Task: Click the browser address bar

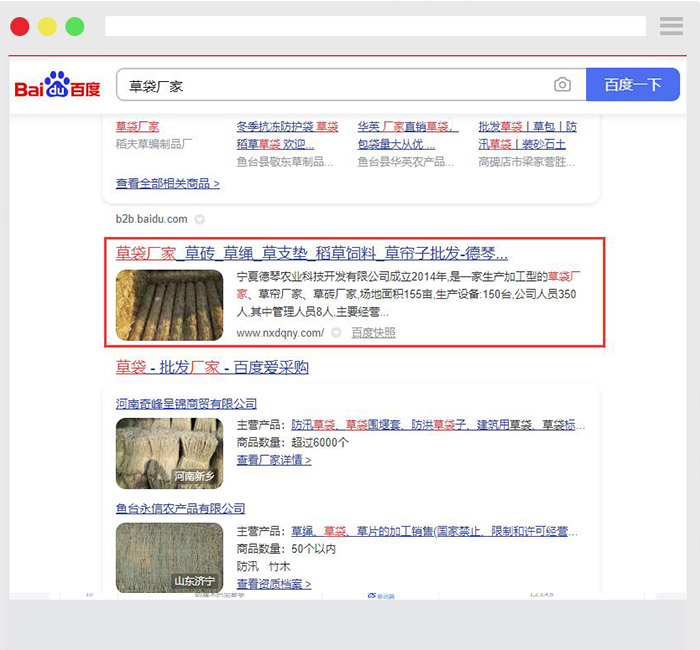Action: 375,26
